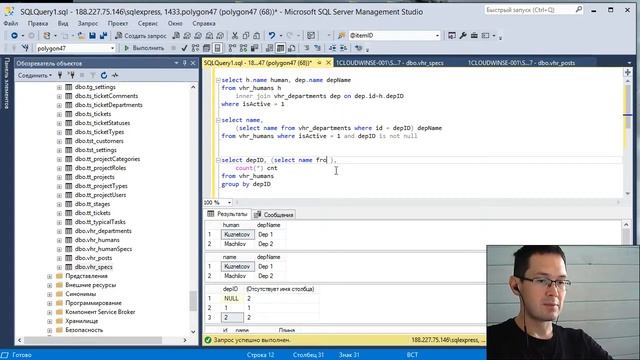Open the @itemID search combo box
The width and height of the screenshot is (640, 360).
tap(437, 36)
